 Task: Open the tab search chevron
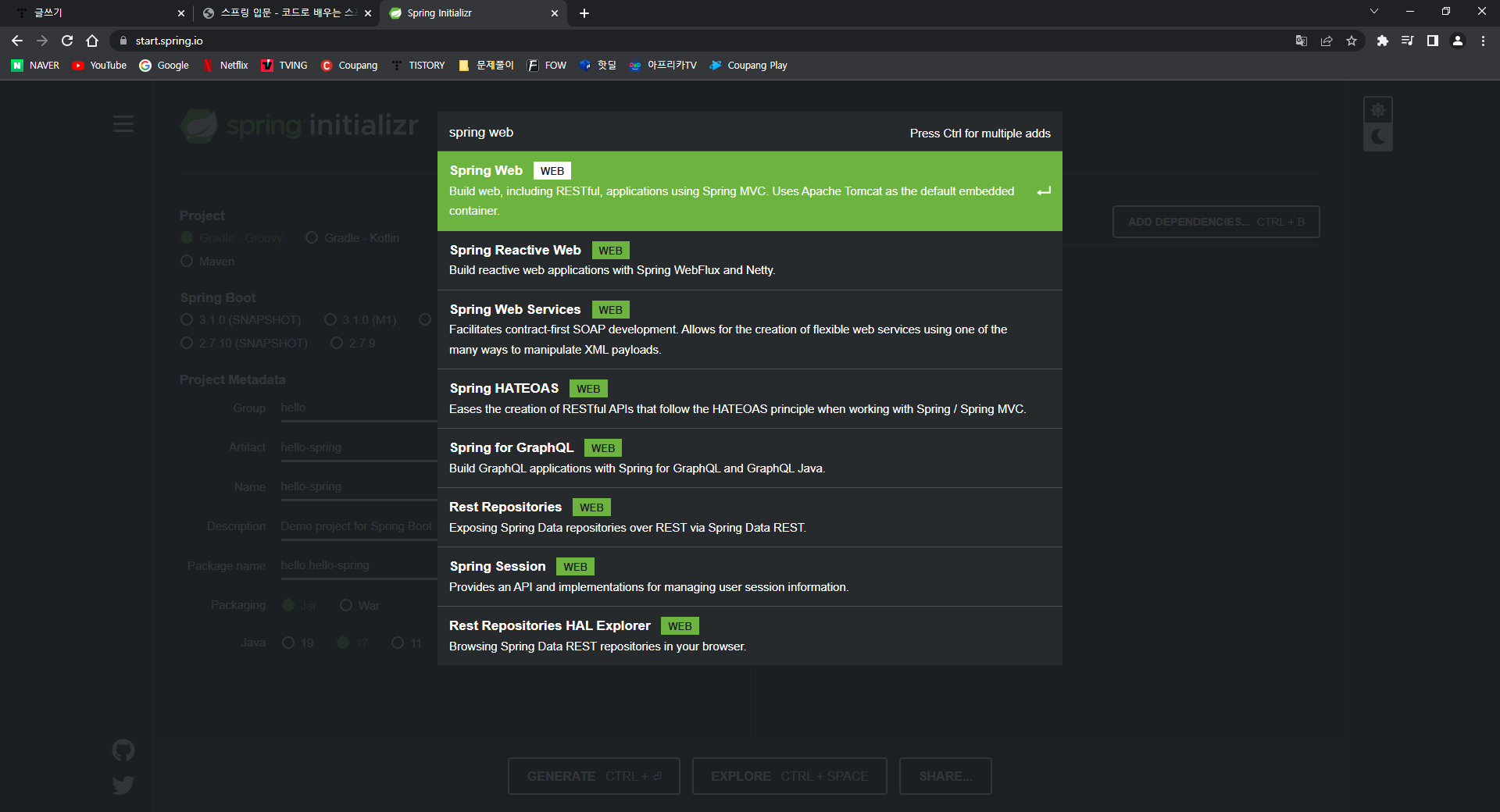(x=1374, y=11)
